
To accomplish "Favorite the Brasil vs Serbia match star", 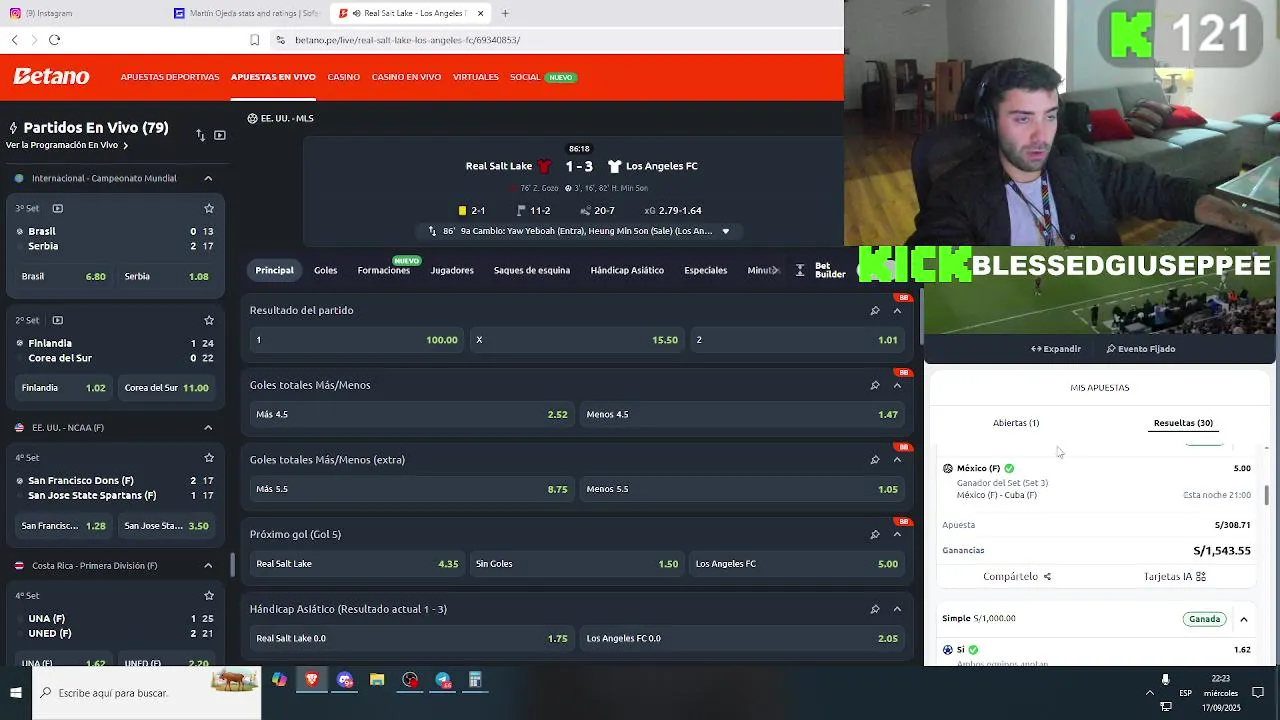I will click(x=209, y=208).
